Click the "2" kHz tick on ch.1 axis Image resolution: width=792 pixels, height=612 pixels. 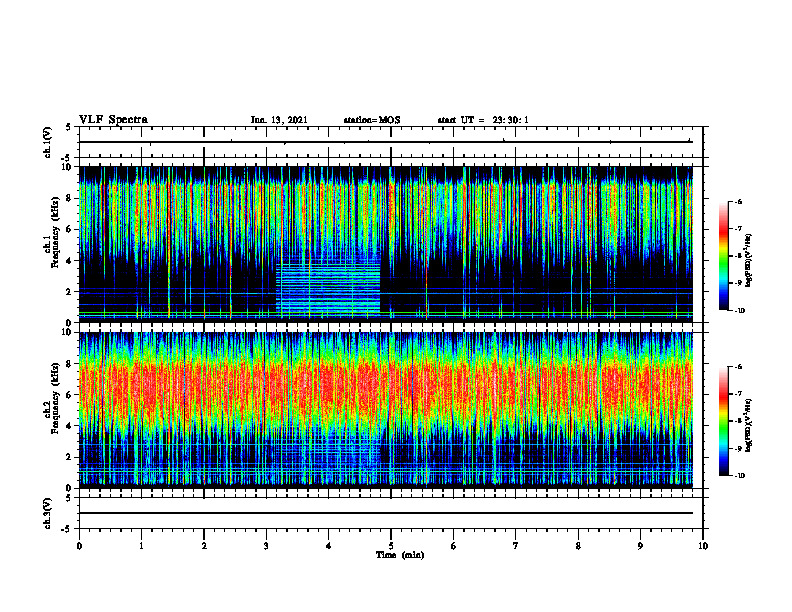(70, 292)
